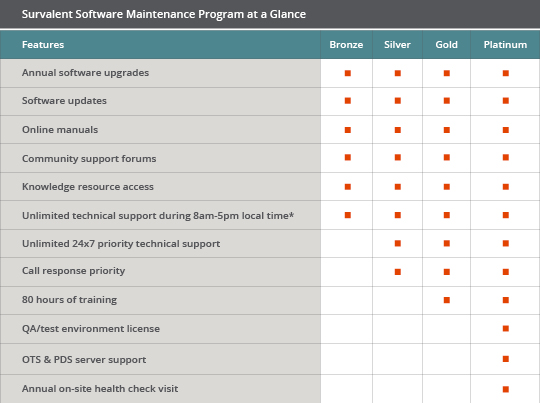Click Bronze marker for Software updates
The height and width of the screenshot is (403, 540).
pos(348,101)
